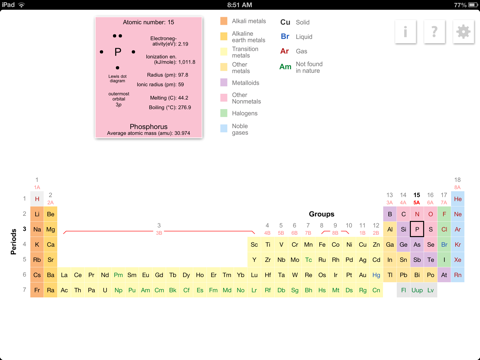The width and height of the screenshot is (480, 360).
Task: Click the Gas state legend entry
Action: pyautogui.click(x=294, y=51)
